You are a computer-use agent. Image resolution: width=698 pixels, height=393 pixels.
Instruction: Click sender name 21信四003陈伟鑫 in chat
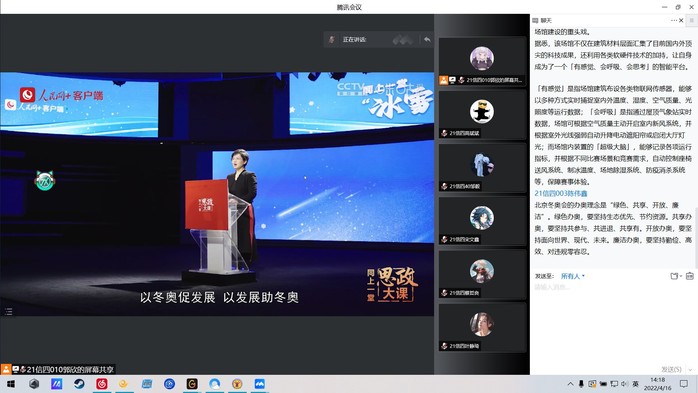[560, 193]
